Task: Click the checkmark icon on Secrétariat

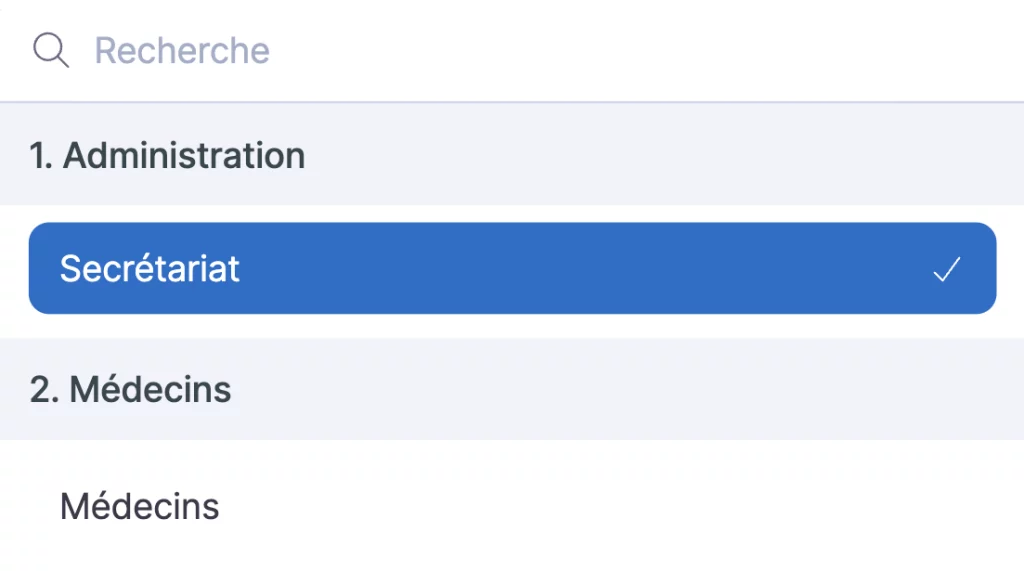Action: pyautogui.click(x=946, y=269)
